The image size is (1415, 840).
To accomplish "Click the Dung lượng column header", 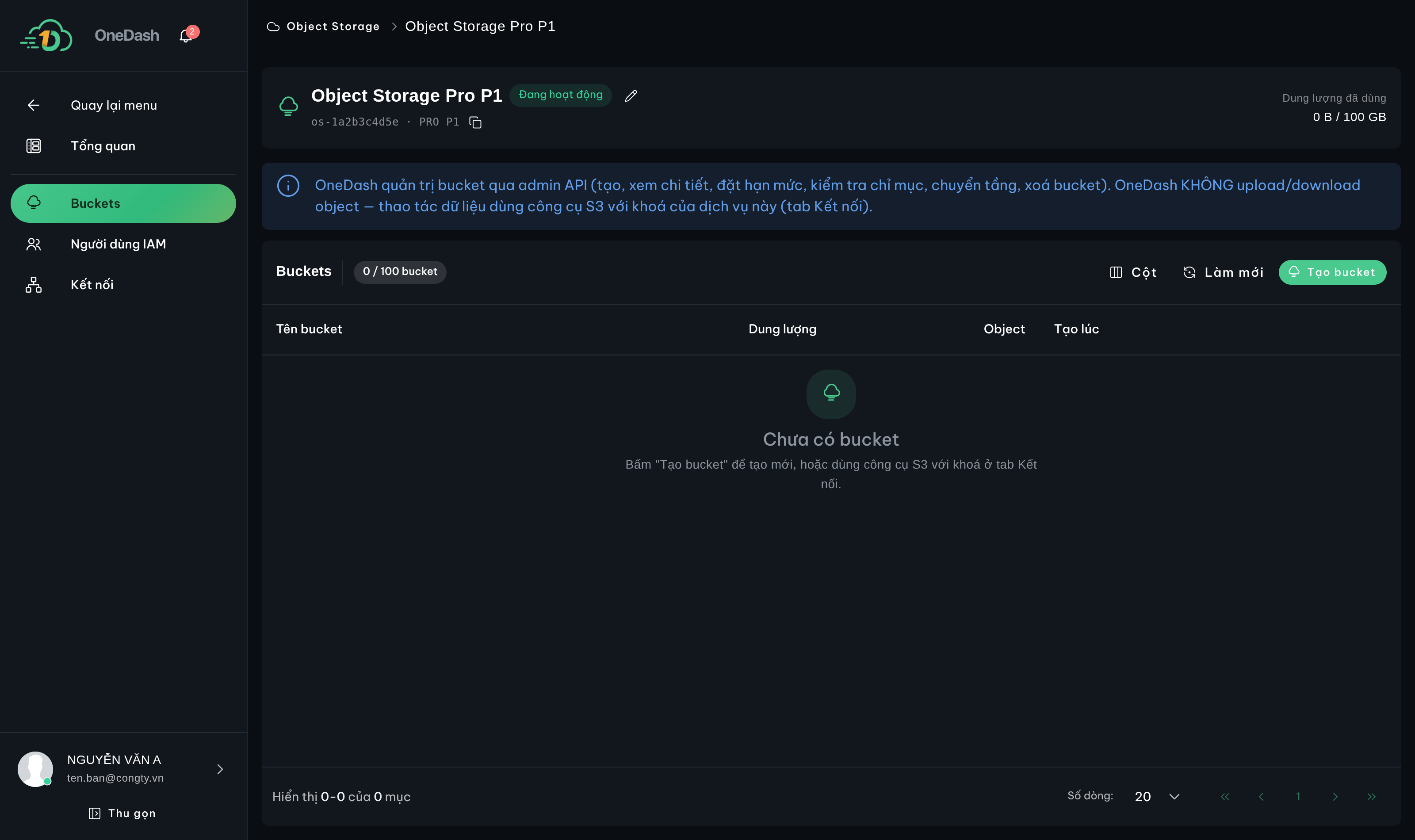I will click(x=782, y=329).
